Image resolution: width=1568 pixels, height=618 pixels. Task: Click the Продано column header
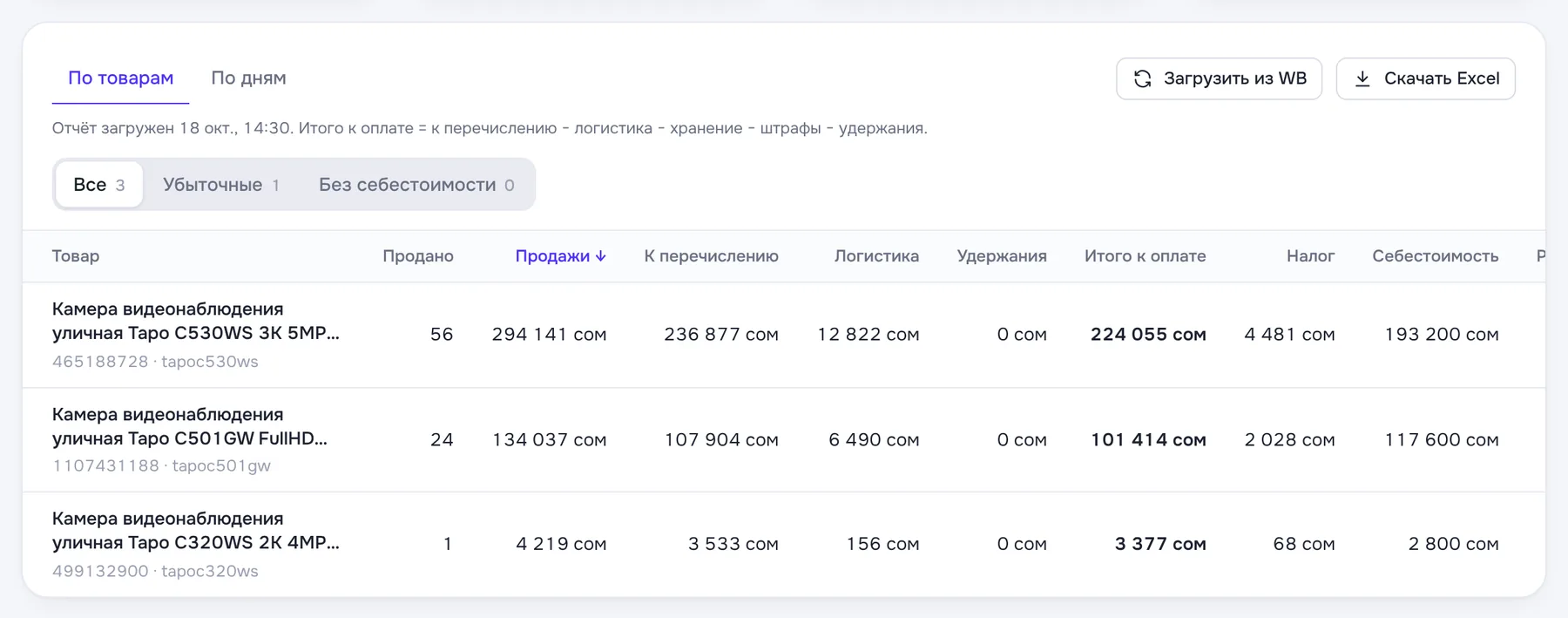pyautogui.click(x=418, y=256)
